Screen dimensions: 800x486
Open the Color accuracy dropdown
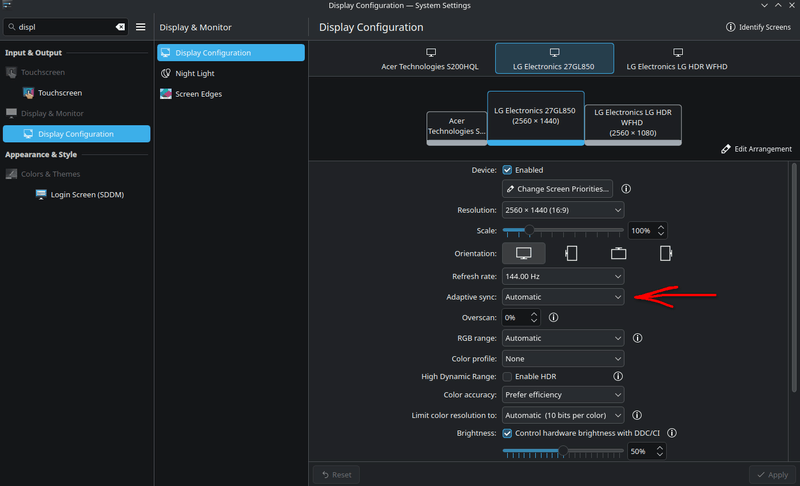563,395
